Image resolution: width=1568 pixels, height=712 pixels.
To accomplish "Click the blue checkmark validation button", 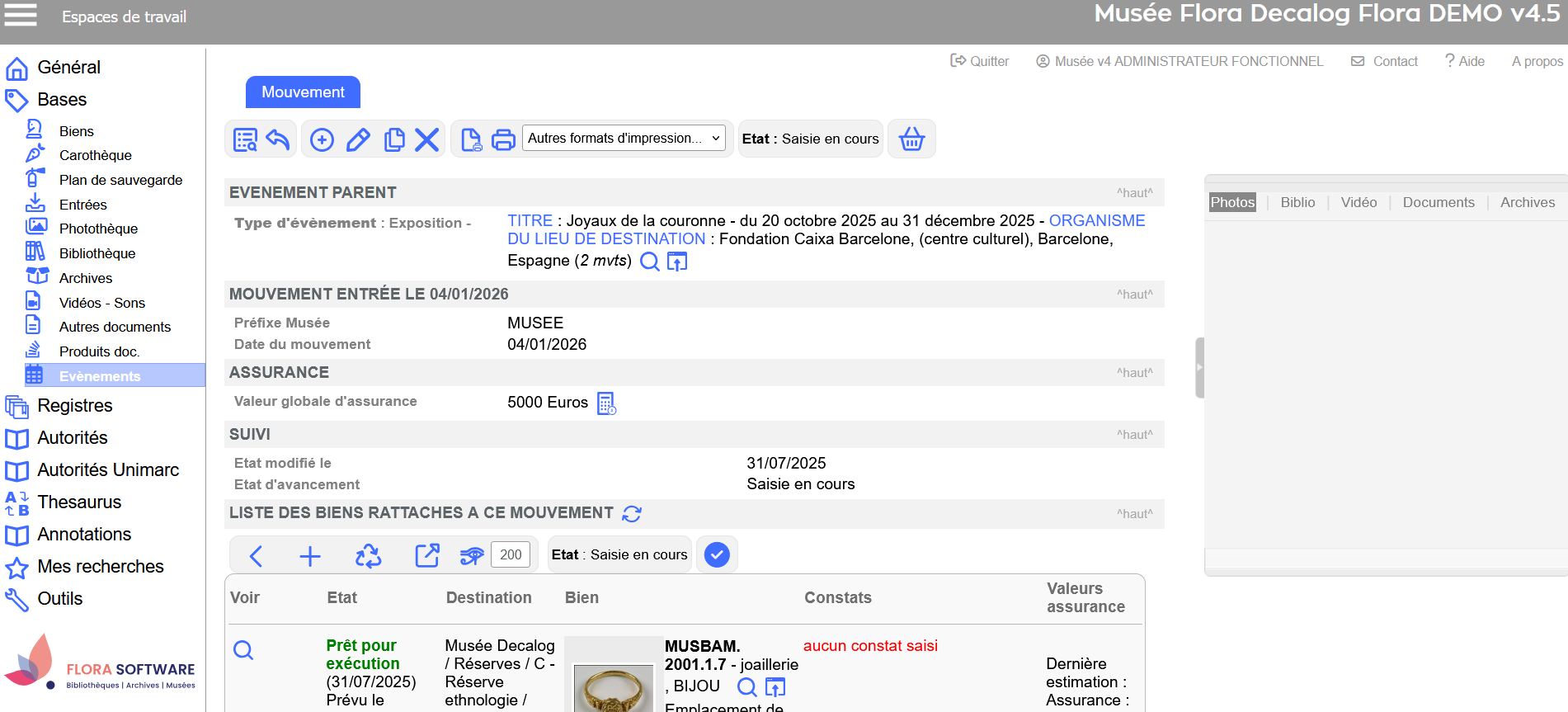I will pos(717,555).
